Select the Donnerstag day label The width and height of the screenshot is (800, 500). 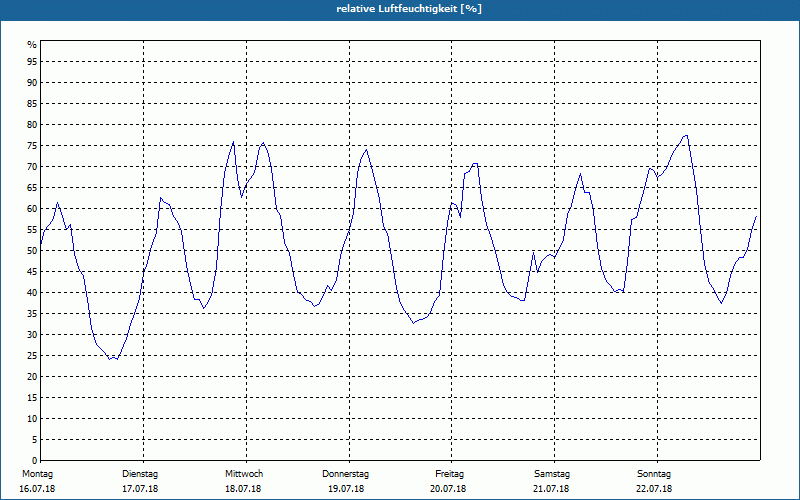tap(345, 474)
